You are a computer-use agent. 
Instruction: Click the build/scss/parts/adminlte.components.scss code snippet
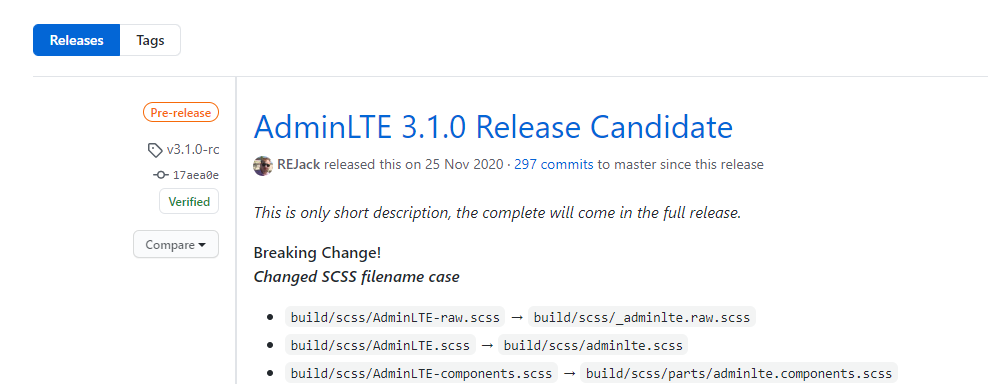pos(738,373)
